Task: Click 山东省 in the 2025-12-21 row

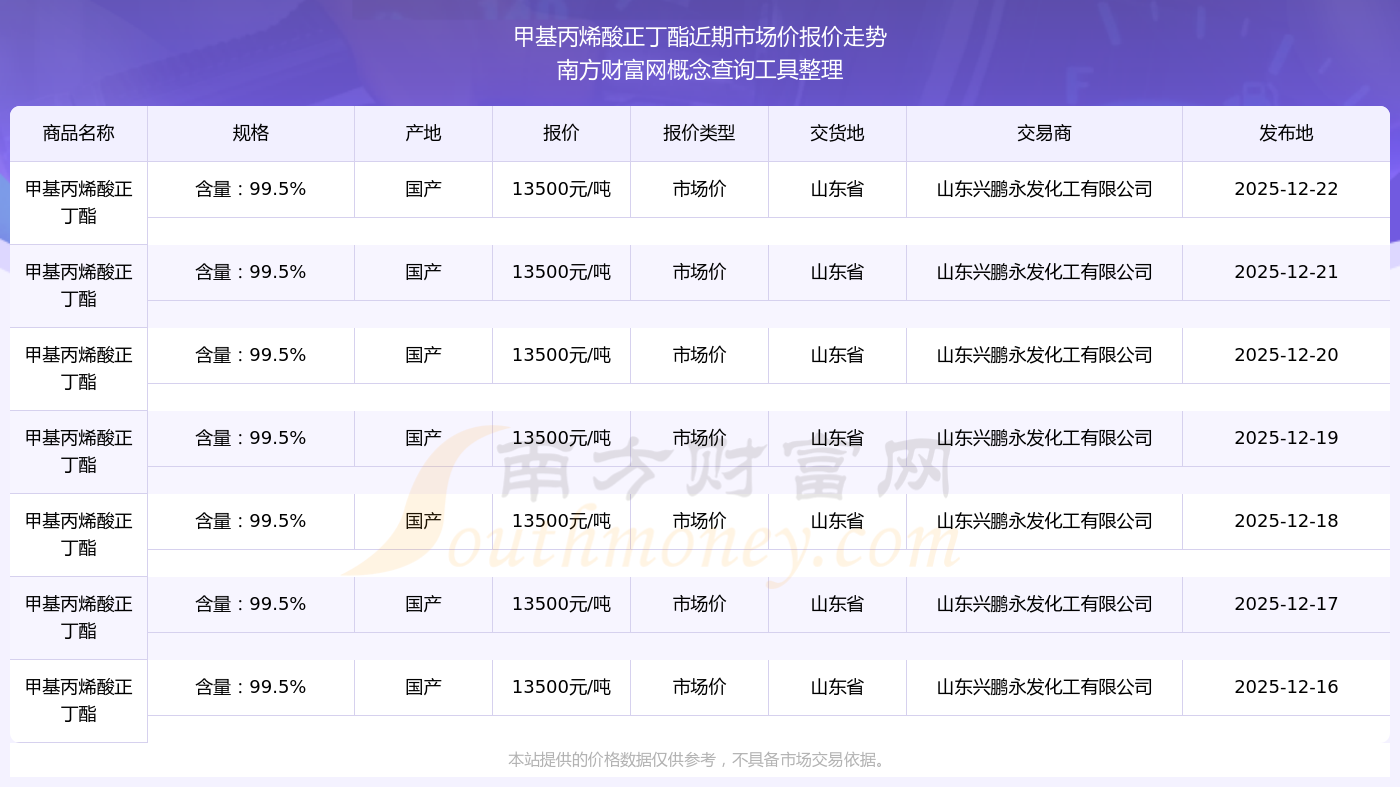Action: point(838,272)
